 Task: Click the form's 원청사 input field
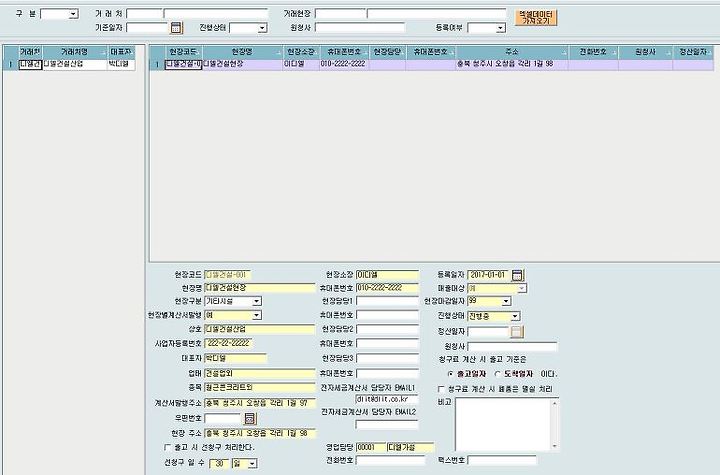click(512, 346)
